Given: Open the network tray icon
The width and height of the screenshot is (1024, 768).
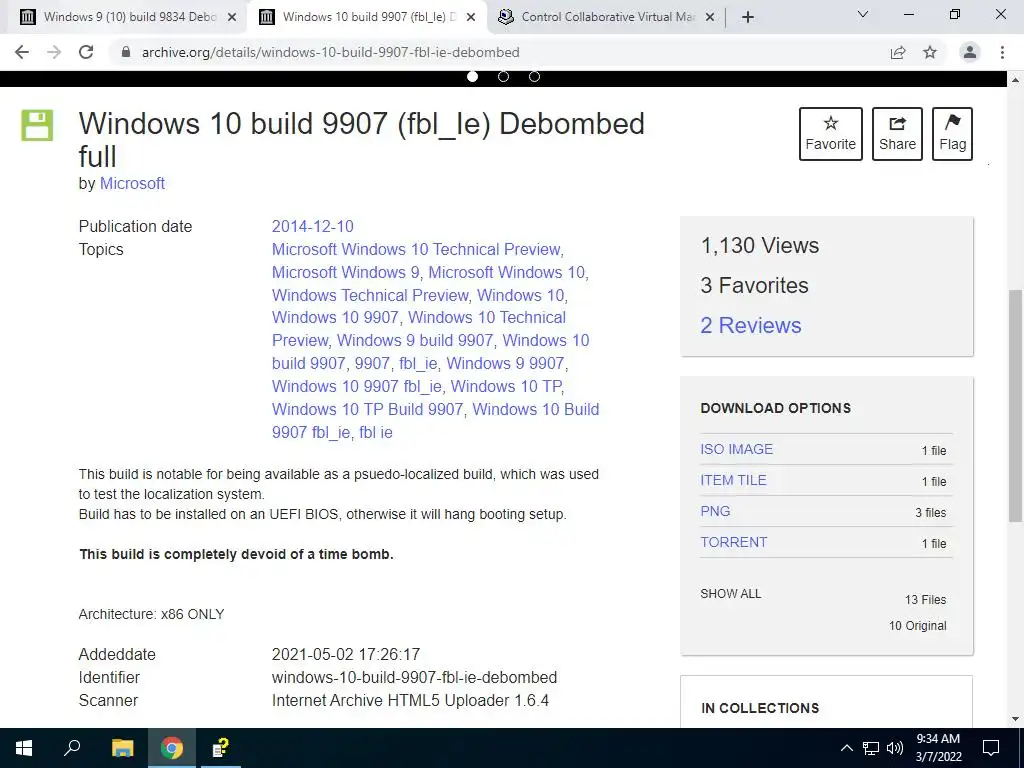Looking at the screenshot, I should (871, 748).
